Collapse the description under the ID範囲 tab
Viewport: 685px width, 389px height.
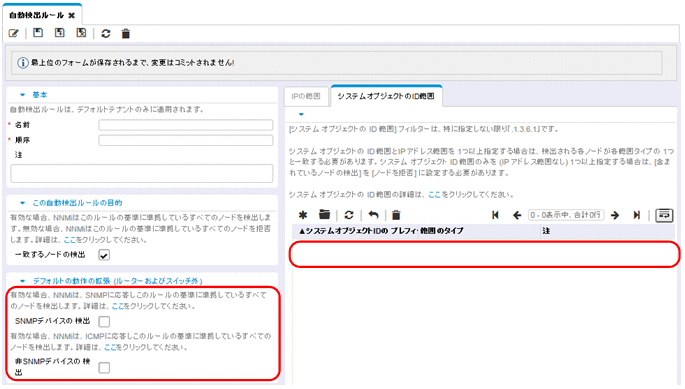(x=301, y=115)
